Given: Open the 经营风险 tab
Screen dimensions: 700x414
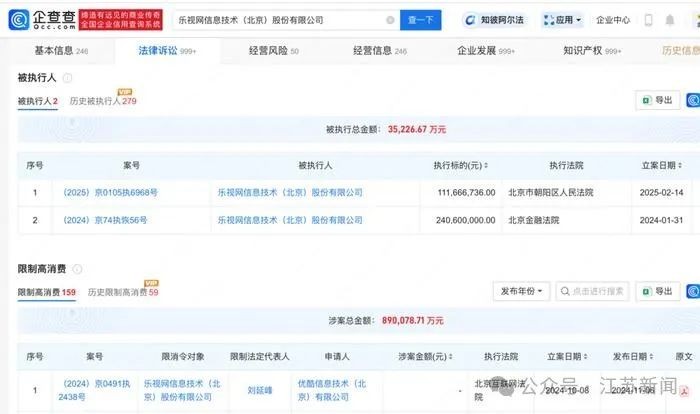Looking at the screenshot, I should [274, 51].
